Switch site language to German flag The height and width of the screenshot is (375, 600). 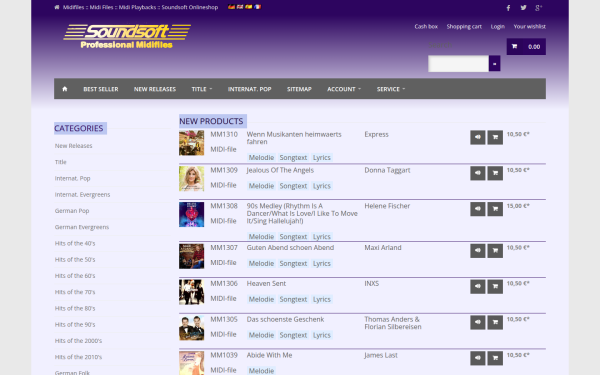(x=231, y=7)
